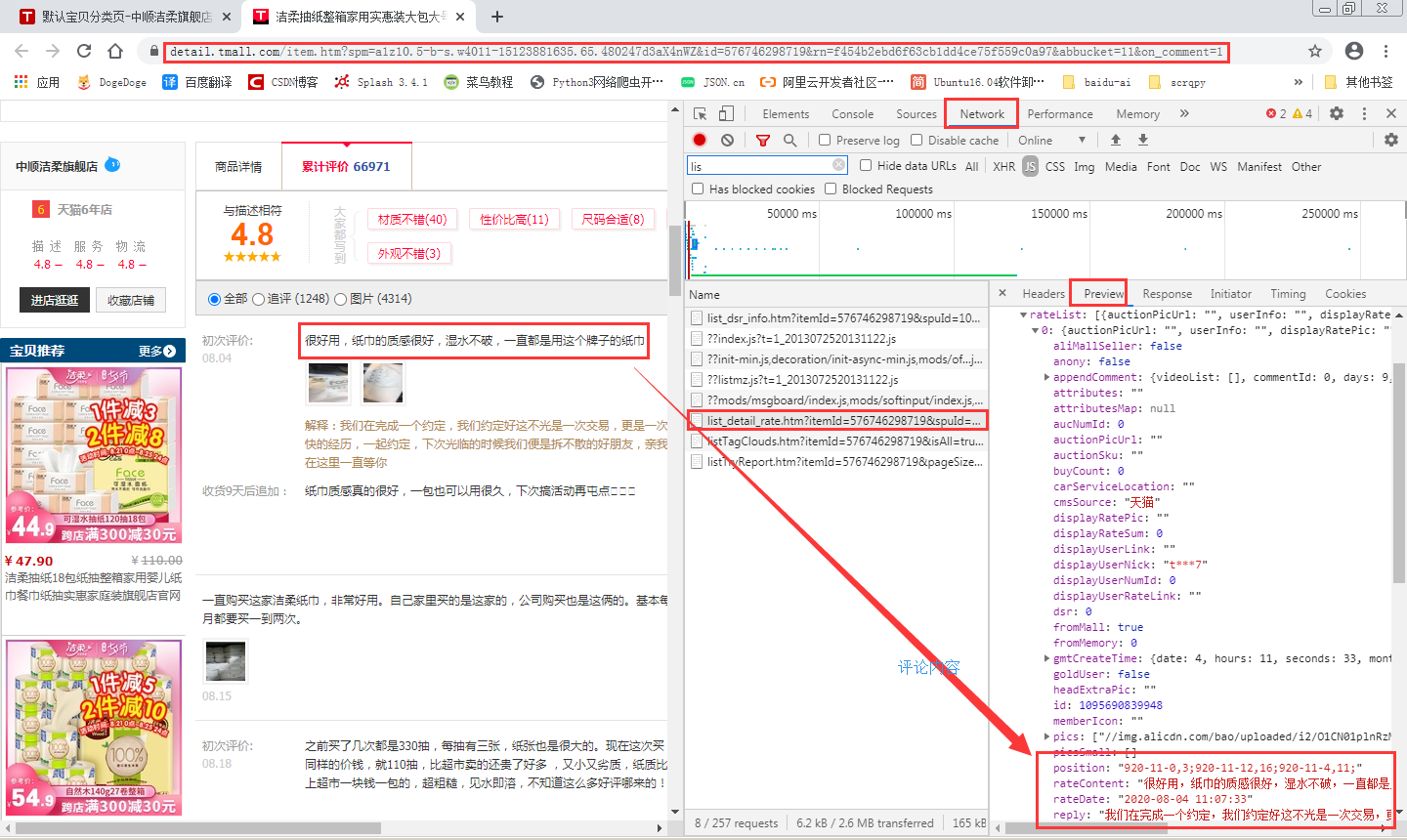Collapse the rateList tree node
The width and height of the screenshot is (1407, 840).
click(x=1023, y=315)
